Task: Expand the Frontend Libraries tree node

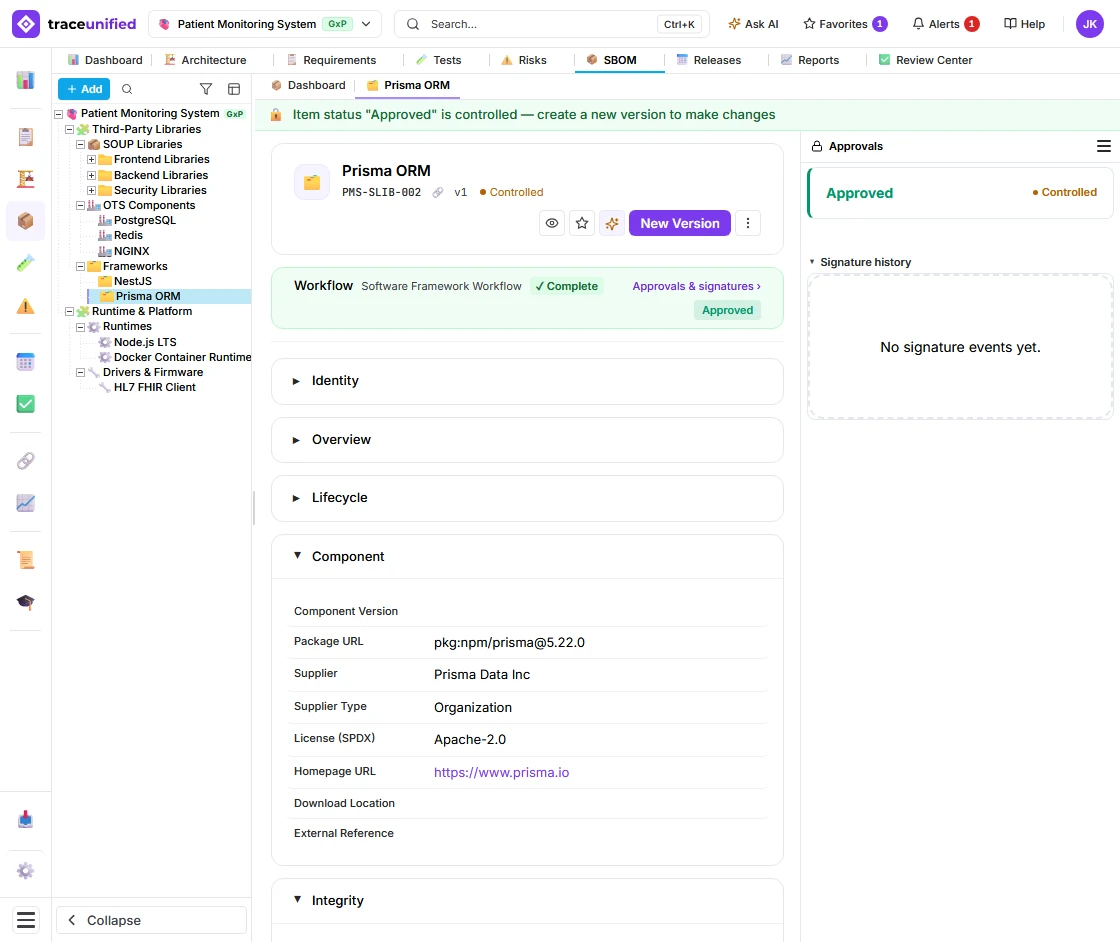Action: [91, 159]
